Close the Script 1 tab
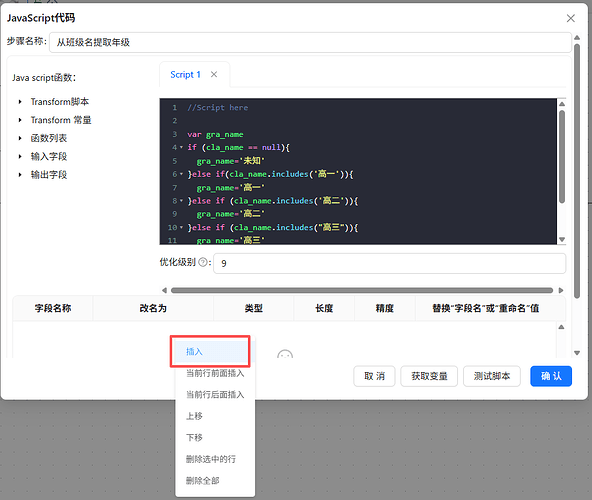The height and width of the screenshot is (500, 592). 214,74
